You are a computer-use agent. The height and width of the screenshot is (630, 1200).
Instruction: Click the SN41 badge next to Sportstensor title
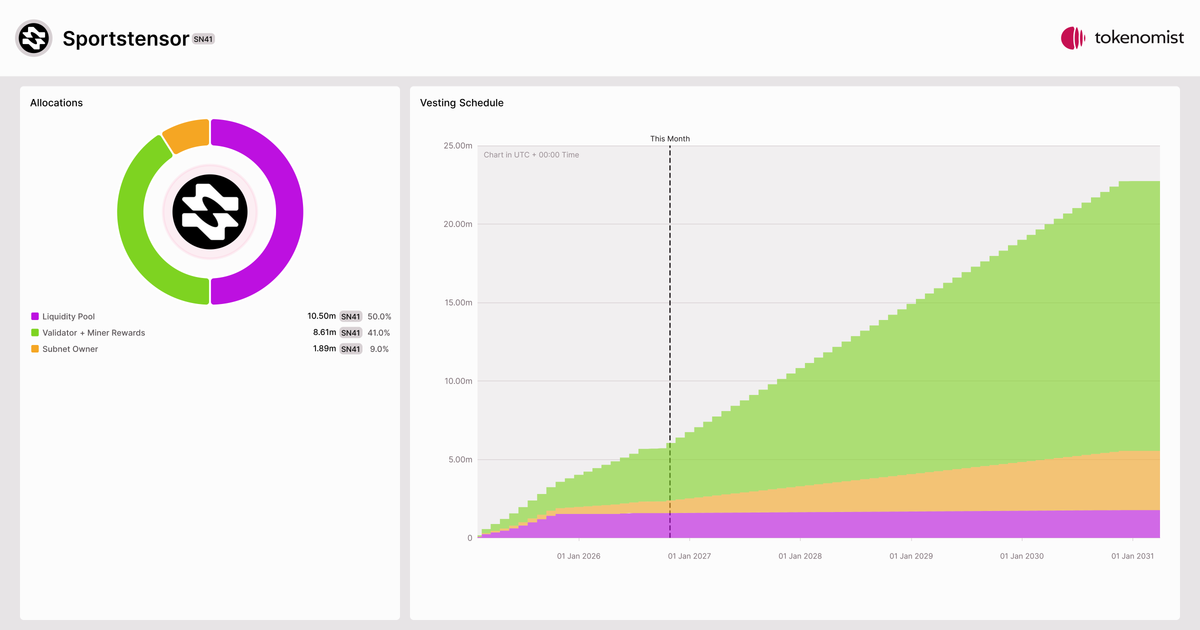203,39
